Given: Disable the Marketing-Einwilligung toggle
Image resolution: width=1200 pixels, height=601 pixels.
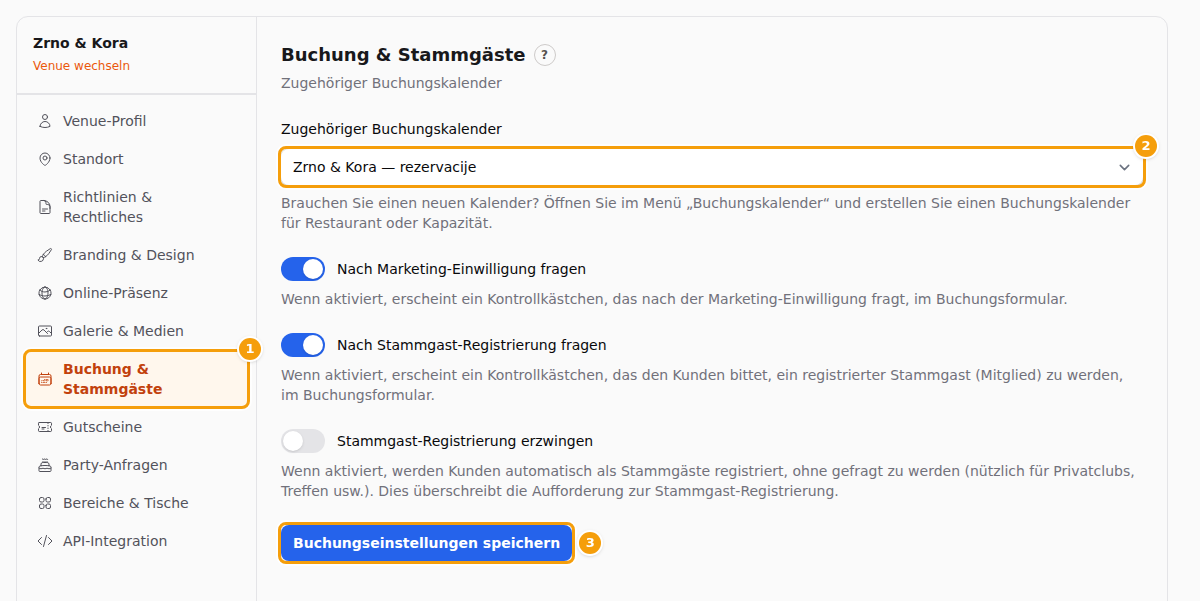Looking at the screenshot, I should pyautogui.click(x=303, y=269).
